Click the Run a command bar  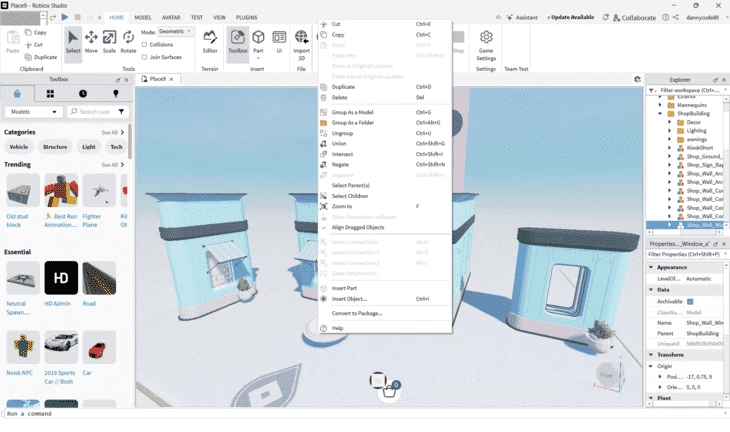pyautogui.click(x=363, y=413)
